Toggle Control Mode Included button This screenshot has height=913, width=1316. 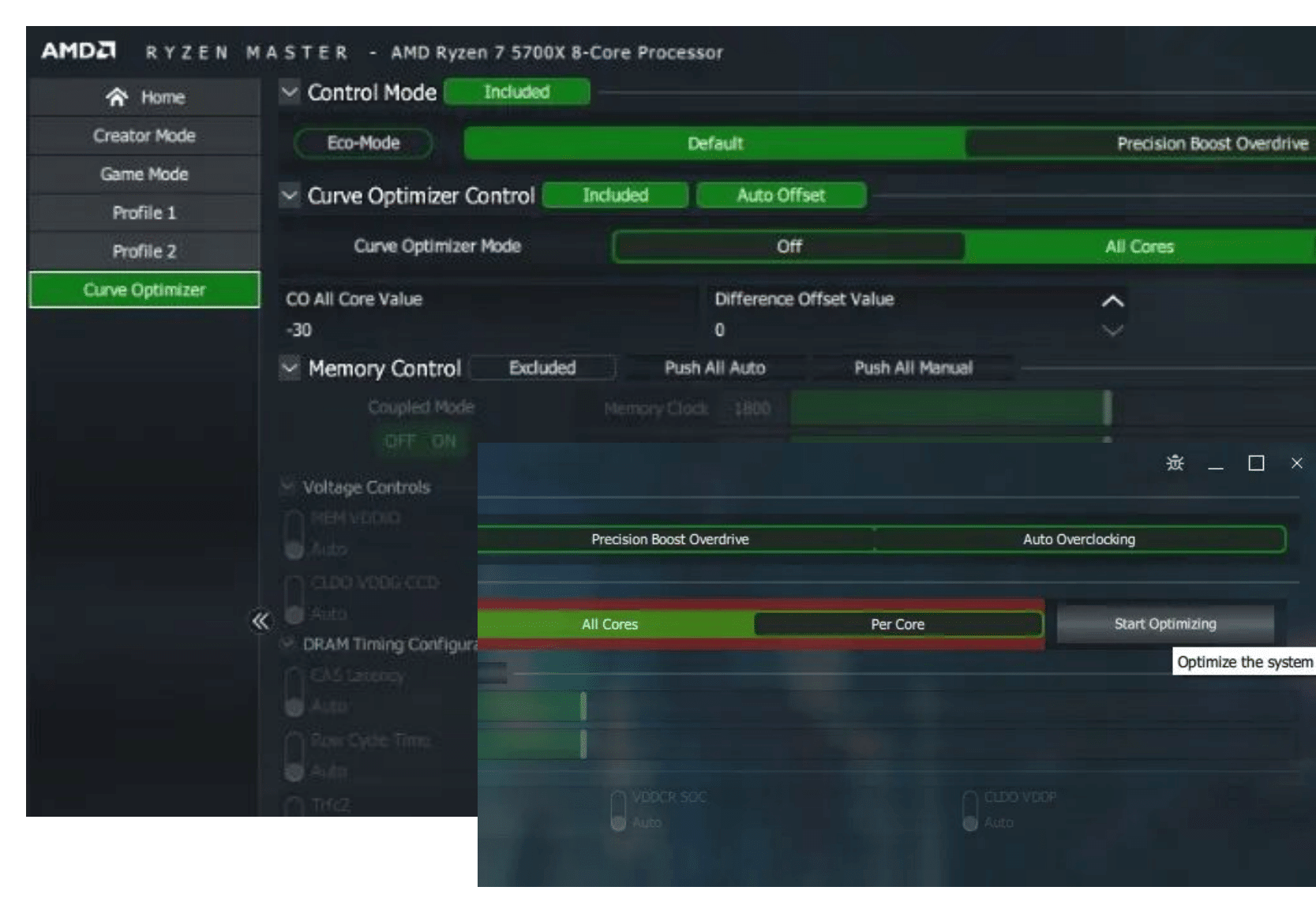point(517,92)
